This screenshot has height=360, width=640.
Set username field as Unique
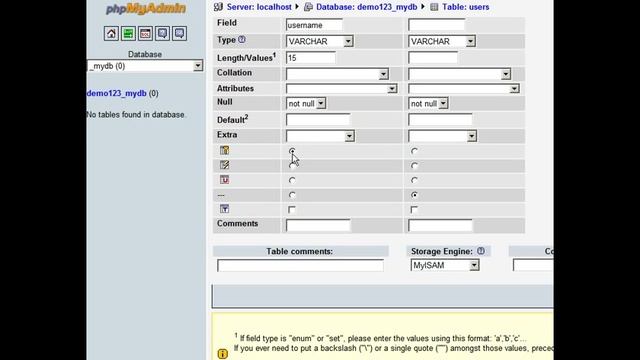[x=292, y=180]
